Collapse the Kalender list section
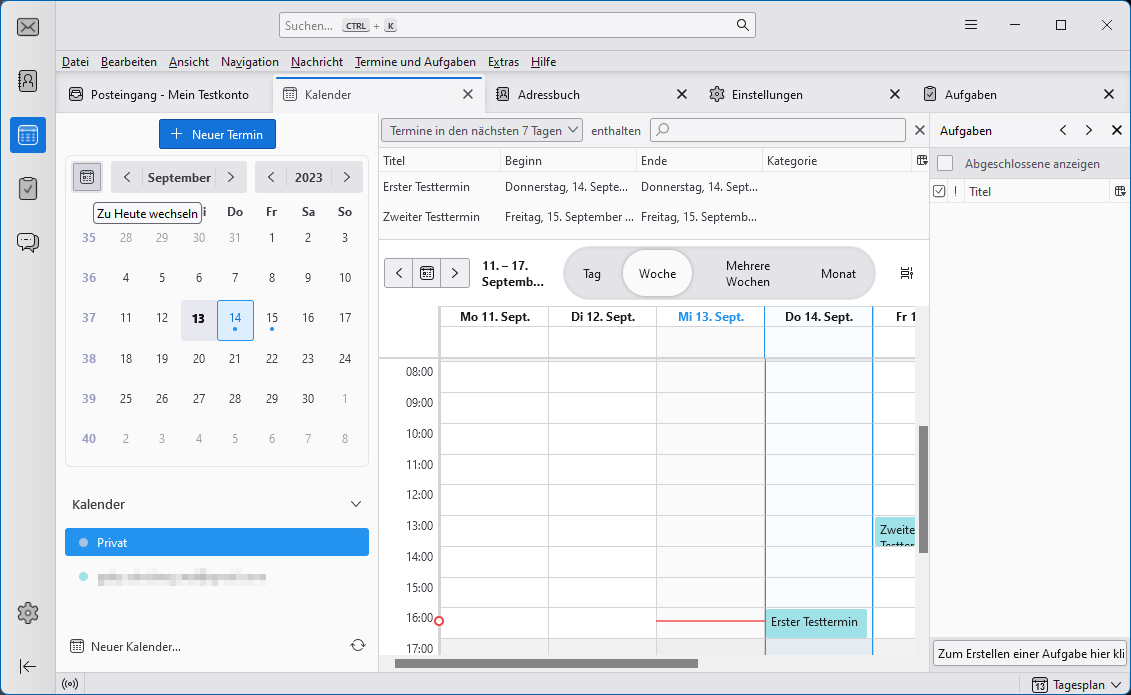 tap(355, 505)
